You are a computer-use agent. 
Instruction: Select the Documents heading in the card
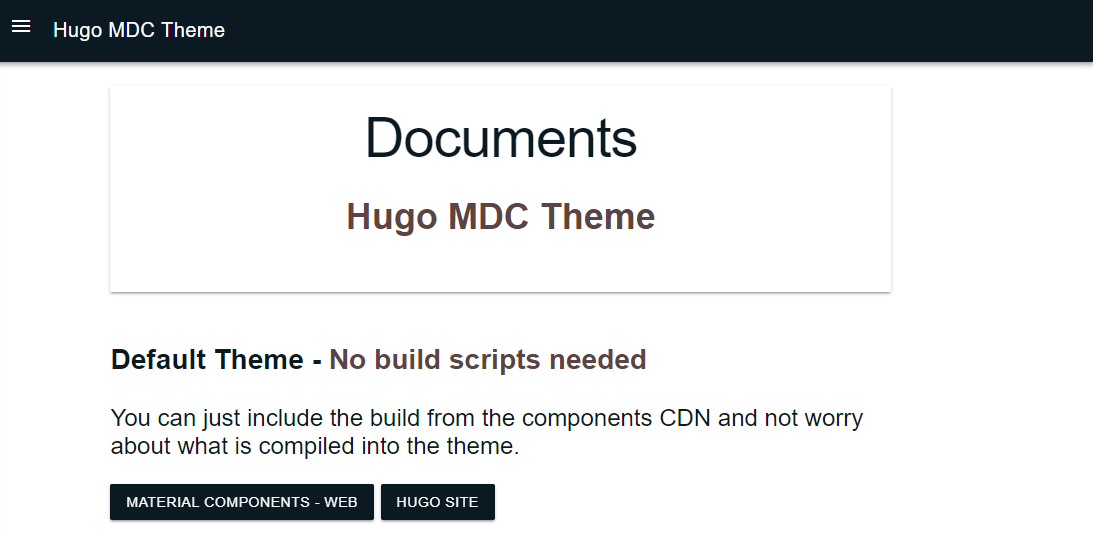(500, 138)
